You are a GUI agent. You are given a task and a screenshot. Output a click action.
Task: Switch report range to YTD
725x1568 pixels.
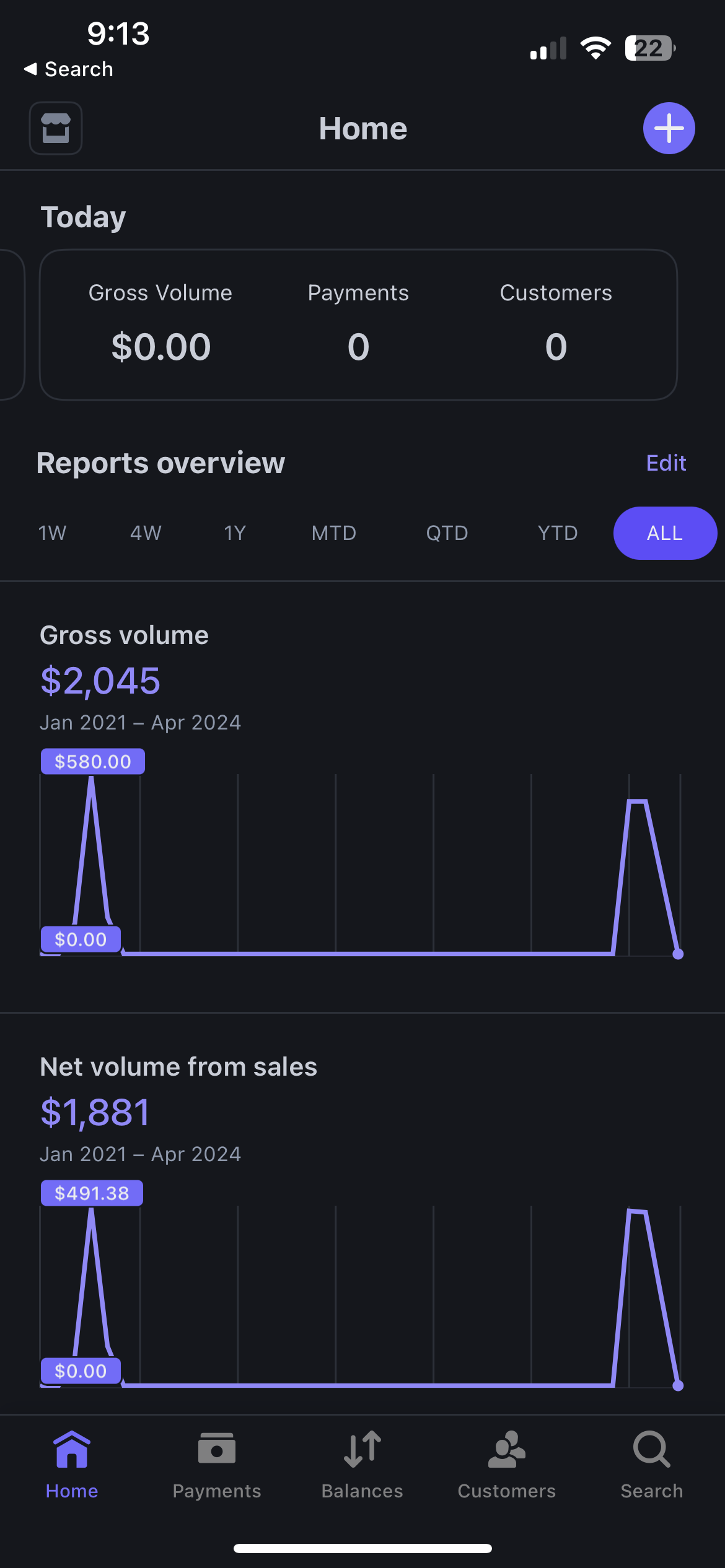click(x=558, y=533)
